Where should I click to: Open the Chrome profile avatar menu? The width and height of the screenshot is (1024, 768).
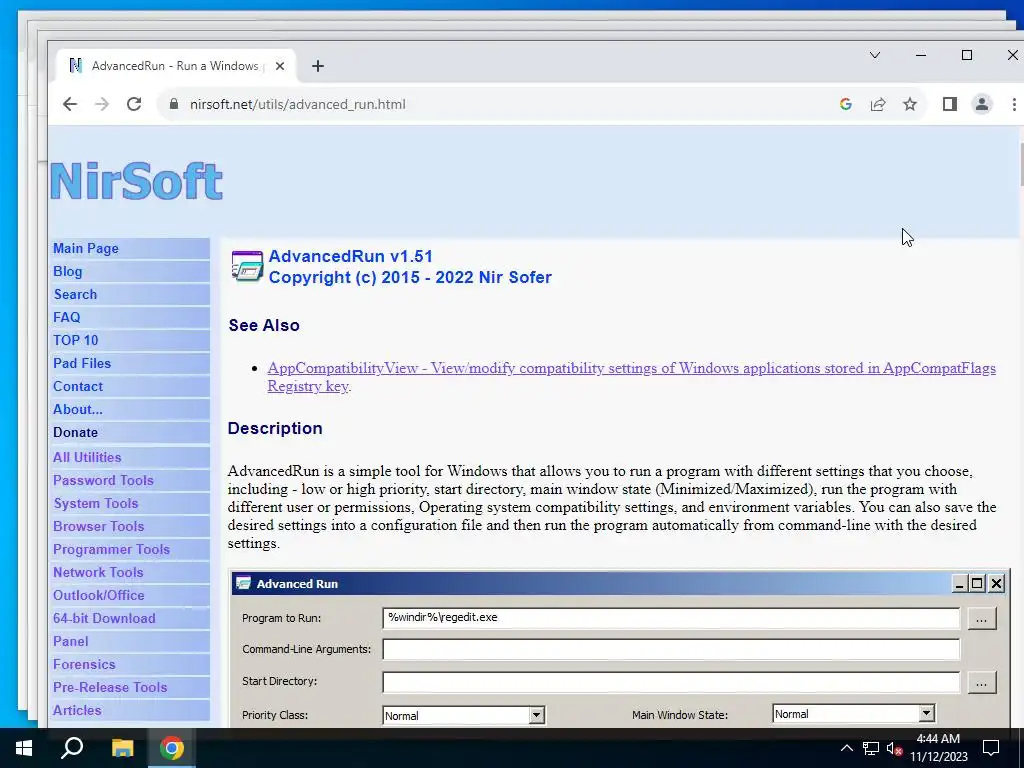[x=982, y=104]
